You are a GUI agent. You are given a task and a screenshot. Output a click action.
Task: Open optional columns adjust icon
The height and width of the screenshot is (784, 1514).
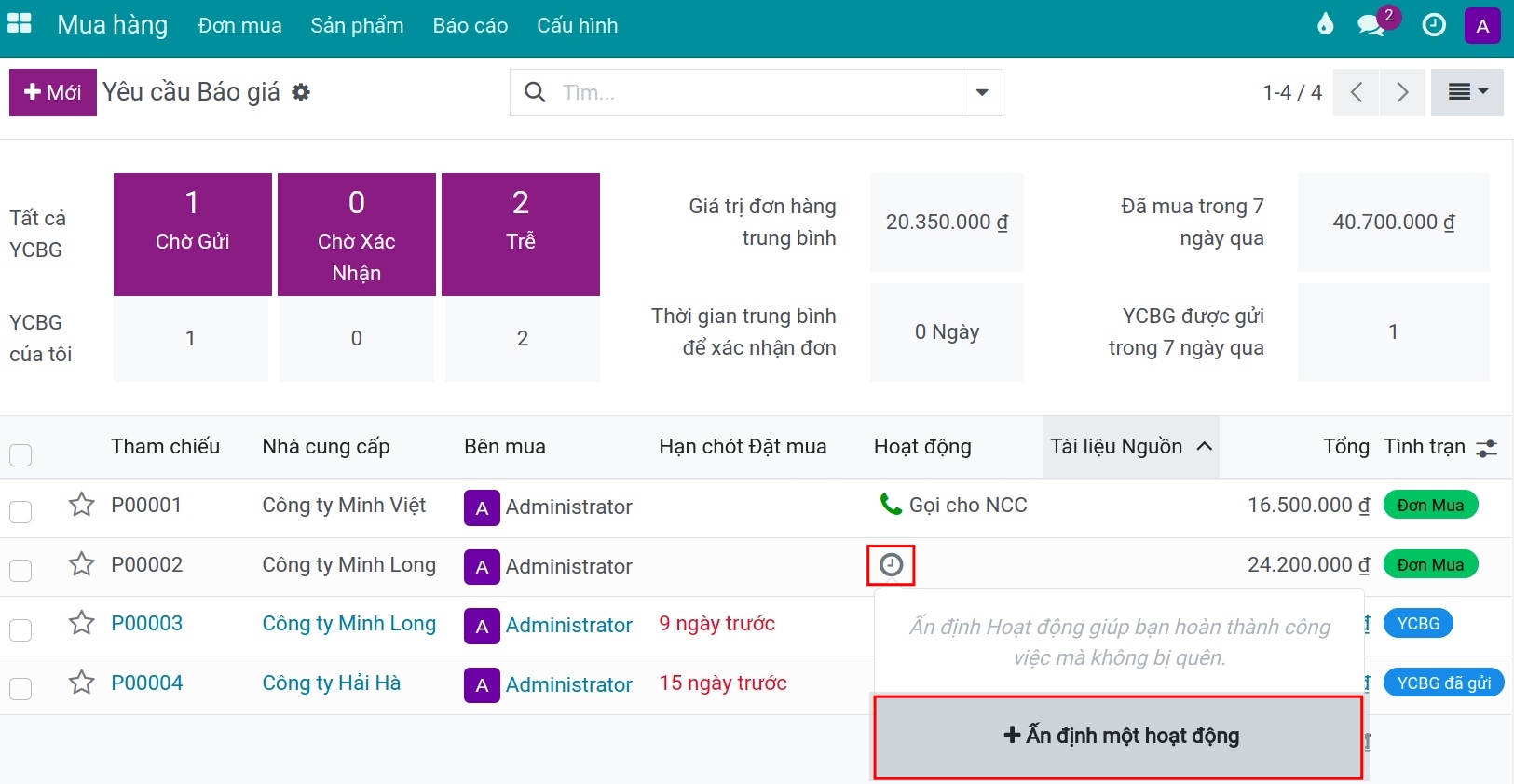(1487, 448)
